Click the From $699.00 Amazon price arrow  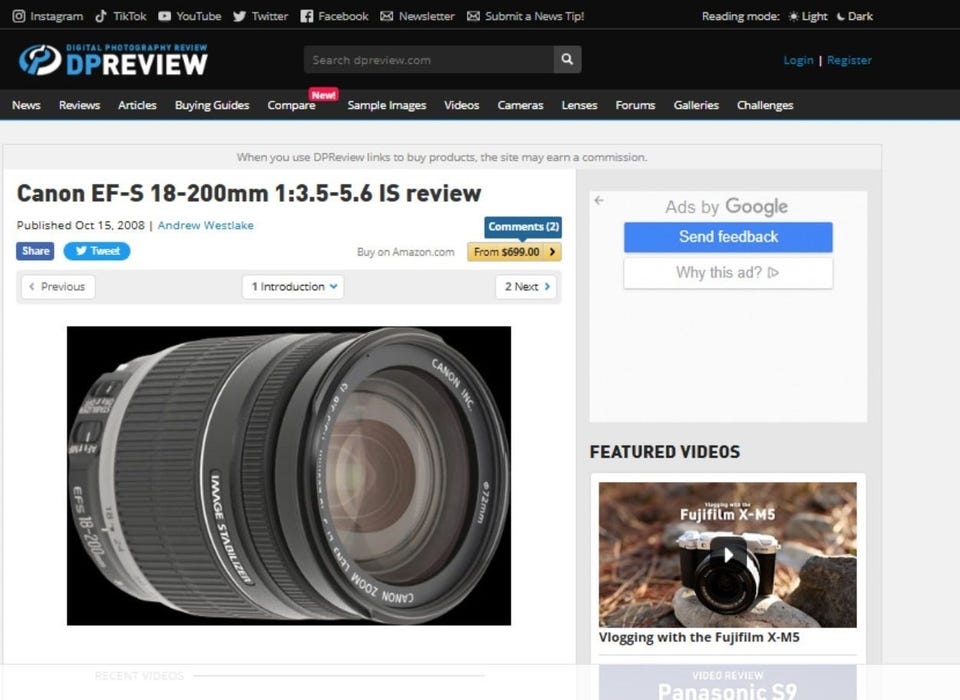552,252
